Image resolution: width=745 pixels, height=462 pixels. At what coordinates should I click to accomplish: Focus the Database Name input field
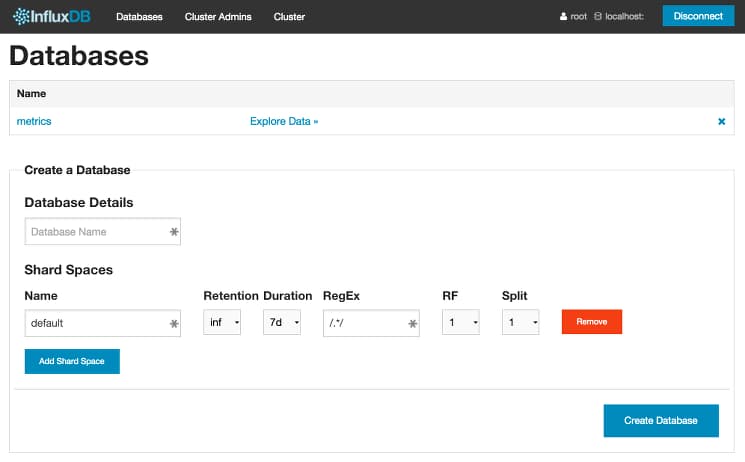click(x=103, y=231)
